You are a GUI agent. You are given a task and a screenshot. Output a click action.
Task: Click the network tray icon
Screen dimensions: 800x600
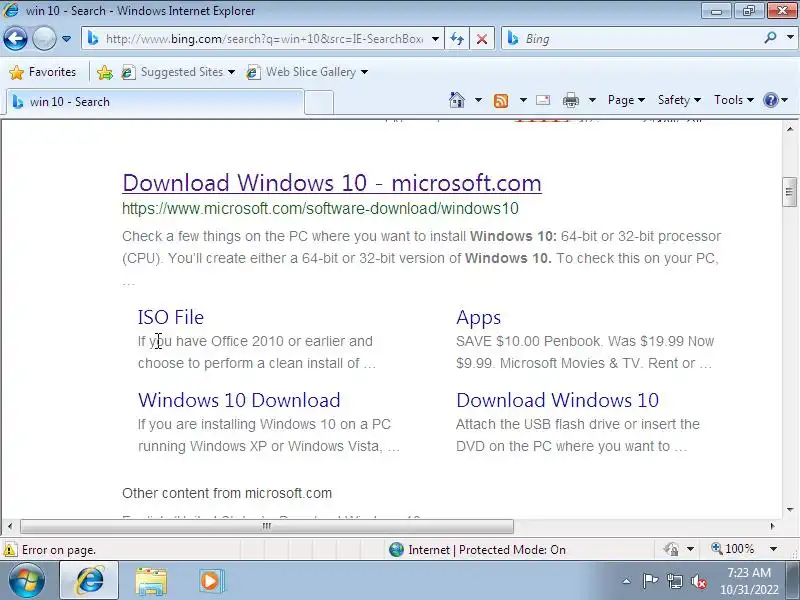(674, 581)
